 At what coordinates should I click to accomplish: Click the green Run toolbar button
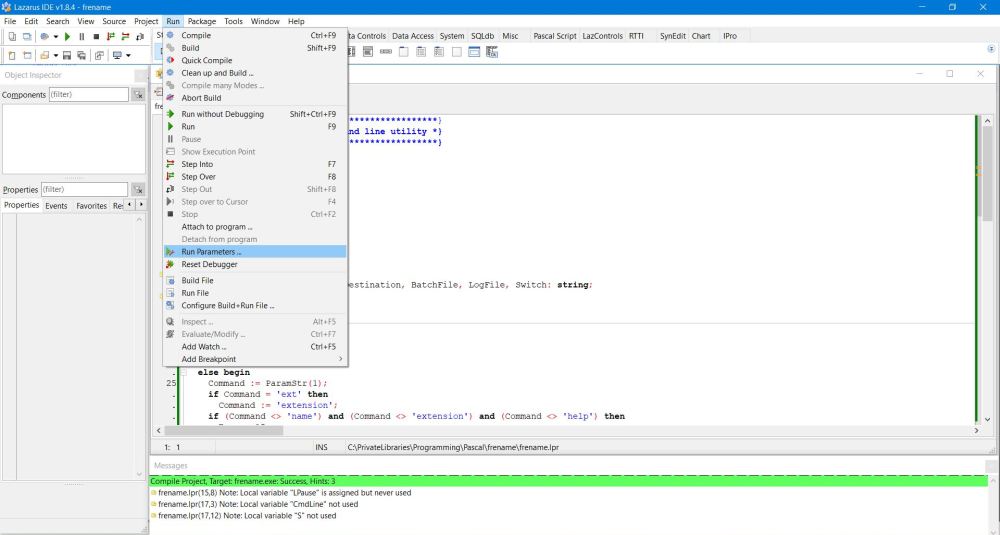point(67,37)
